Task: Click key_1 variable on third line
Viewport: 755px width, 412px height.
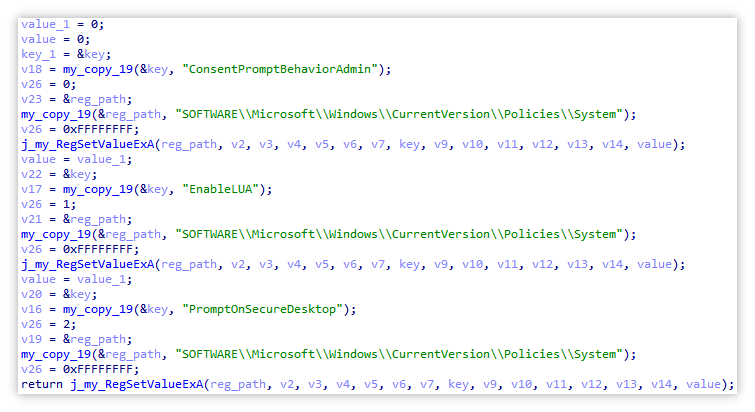Action: tap(38, 53)
